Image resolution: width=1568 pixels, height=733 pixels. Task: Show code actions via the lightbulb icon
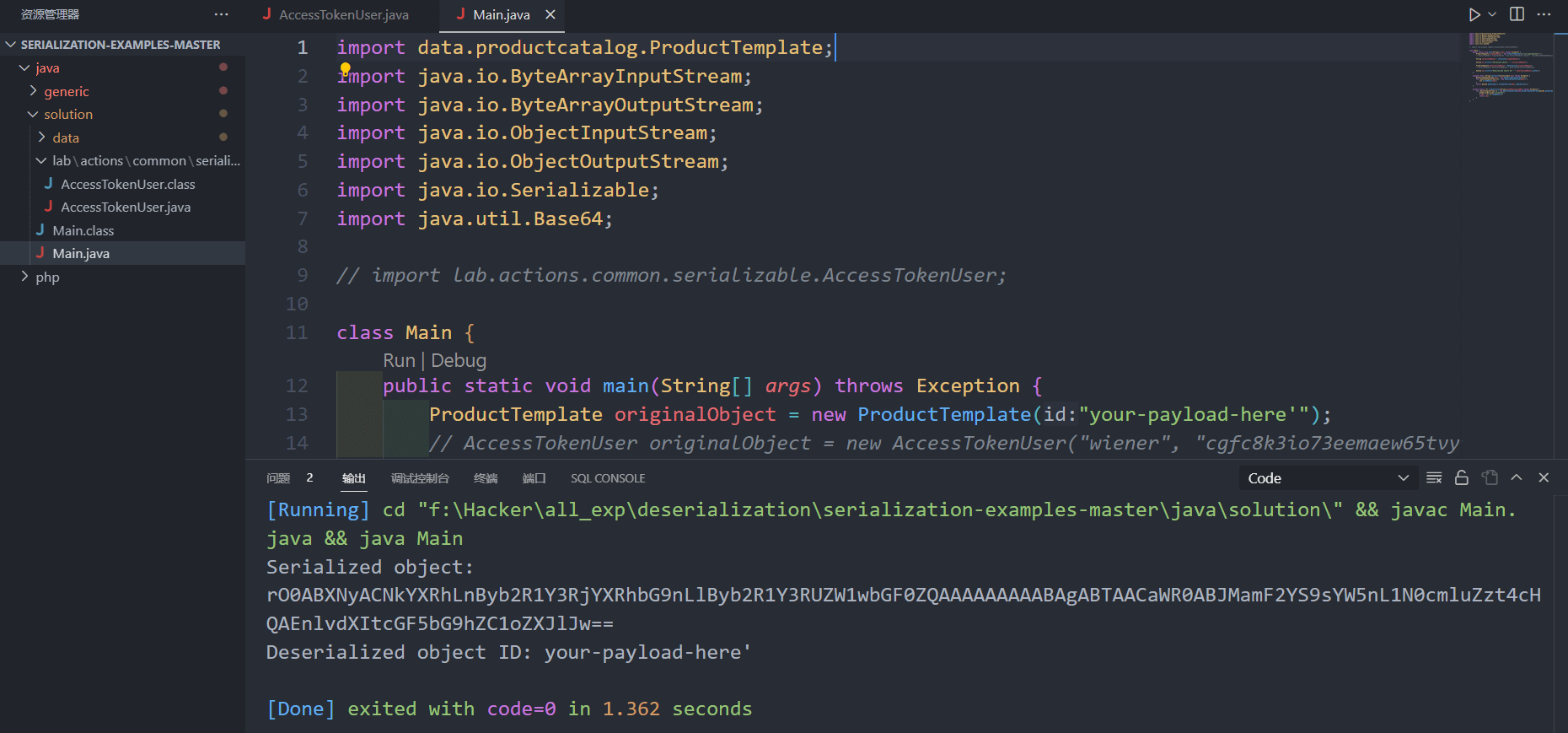click(x=345, y=69)
